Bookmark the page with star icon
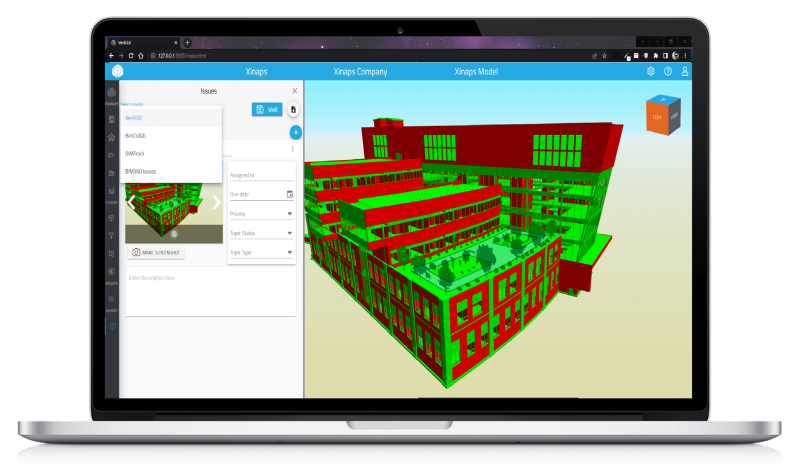This screenshot has width=800, height=467. pos(604,56)
